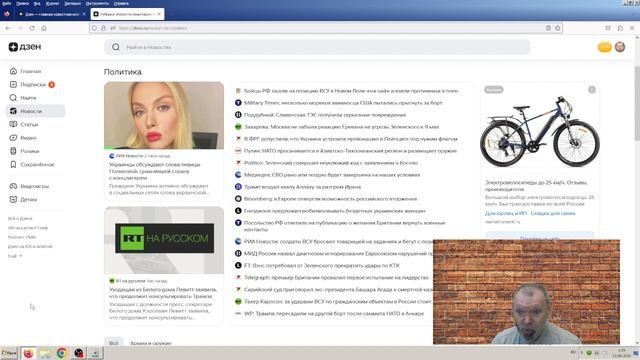Click the Найти в Новостях search field
640x360 pixels.
[317, 47]
